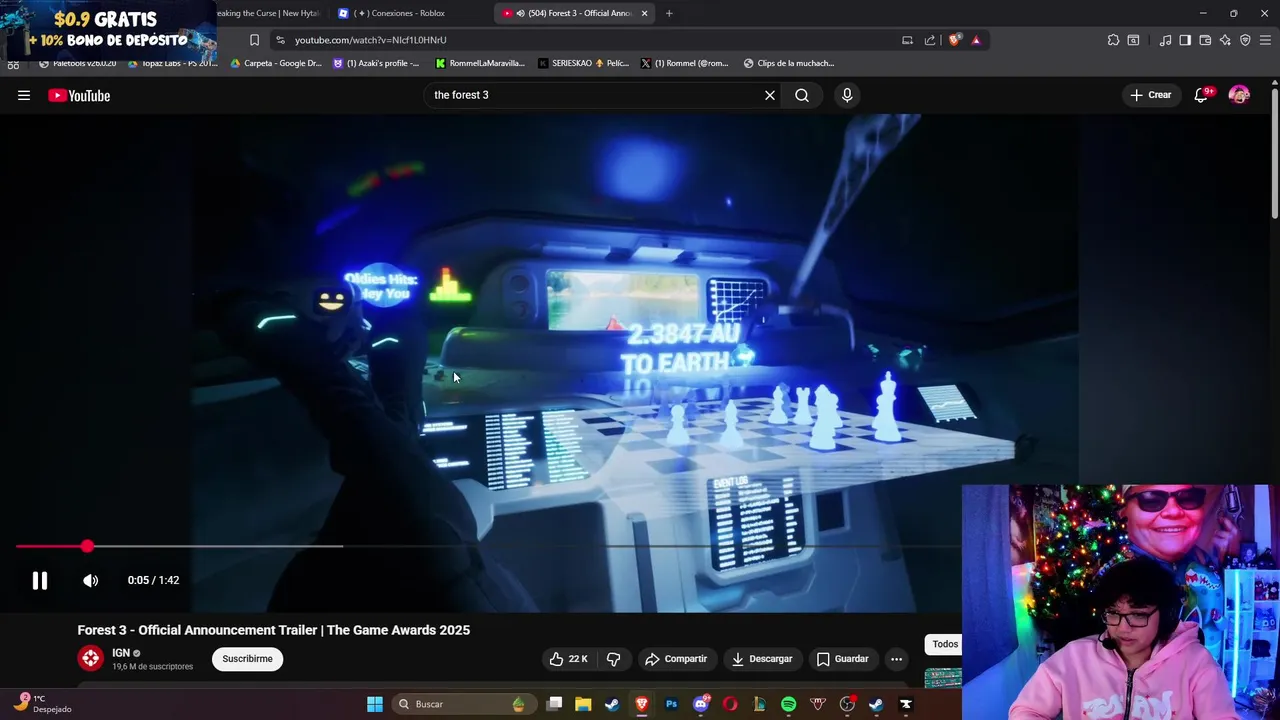1280x720 pixels.
Task: Switch to the Conexiones - Roblox tab
Action: click(405, 13)
